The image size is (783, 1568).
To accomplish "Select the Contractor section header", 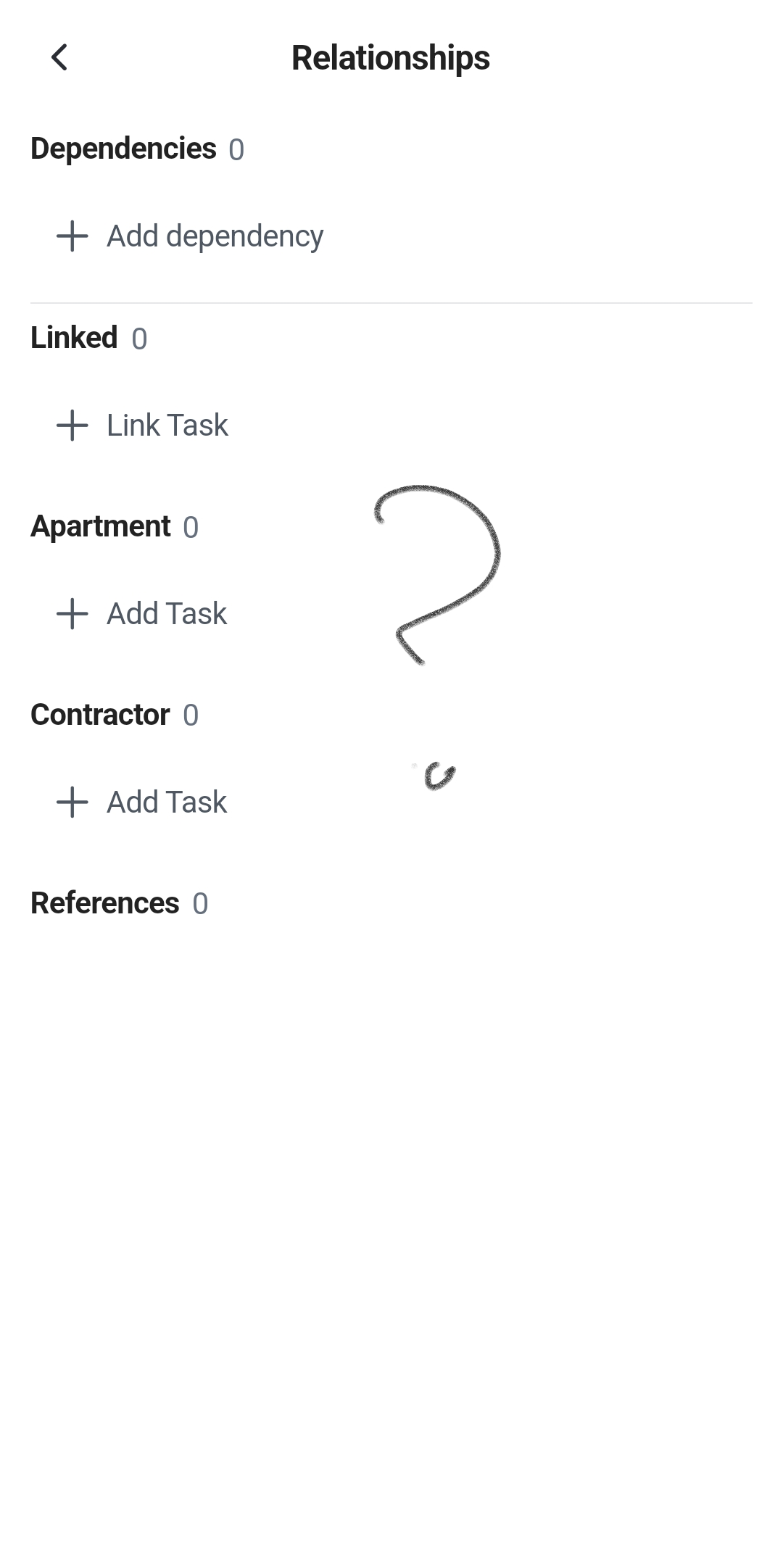I will coord(100,715).
